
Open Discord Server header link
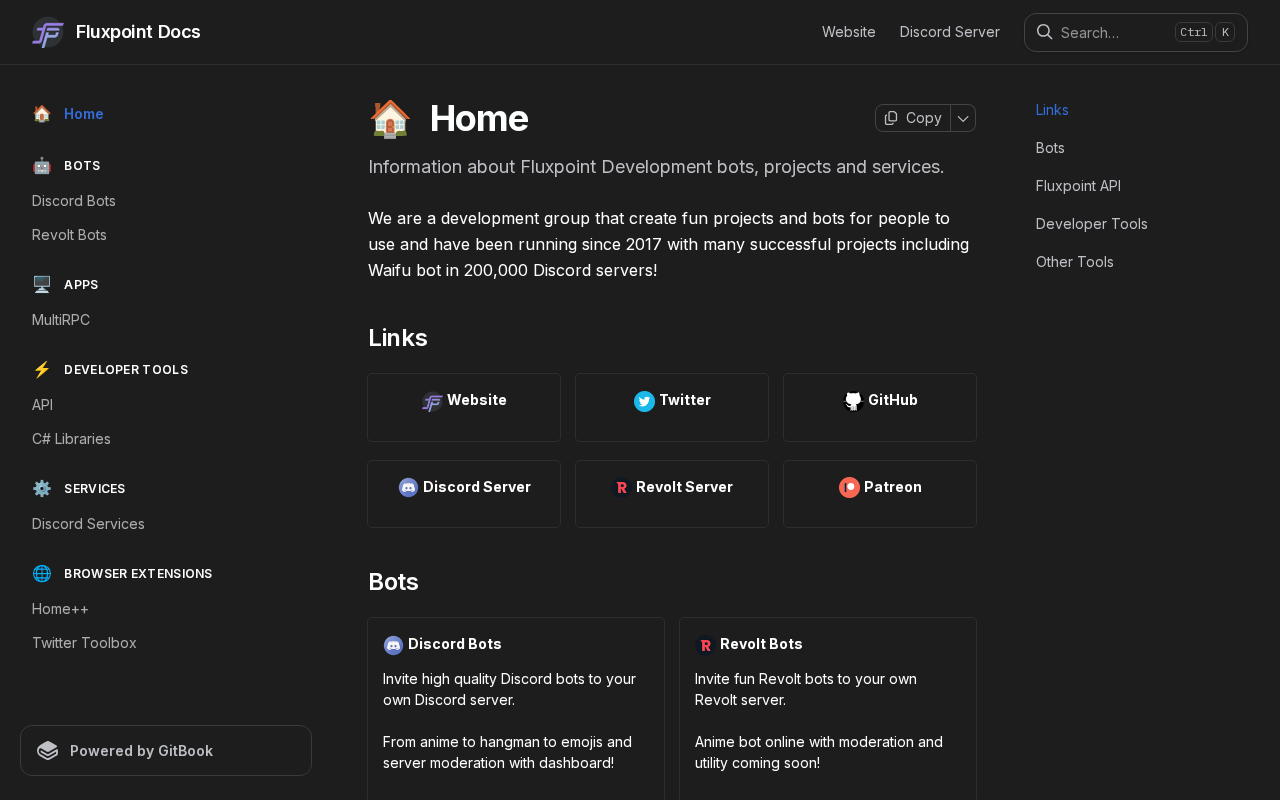click(x=950, y=32)
